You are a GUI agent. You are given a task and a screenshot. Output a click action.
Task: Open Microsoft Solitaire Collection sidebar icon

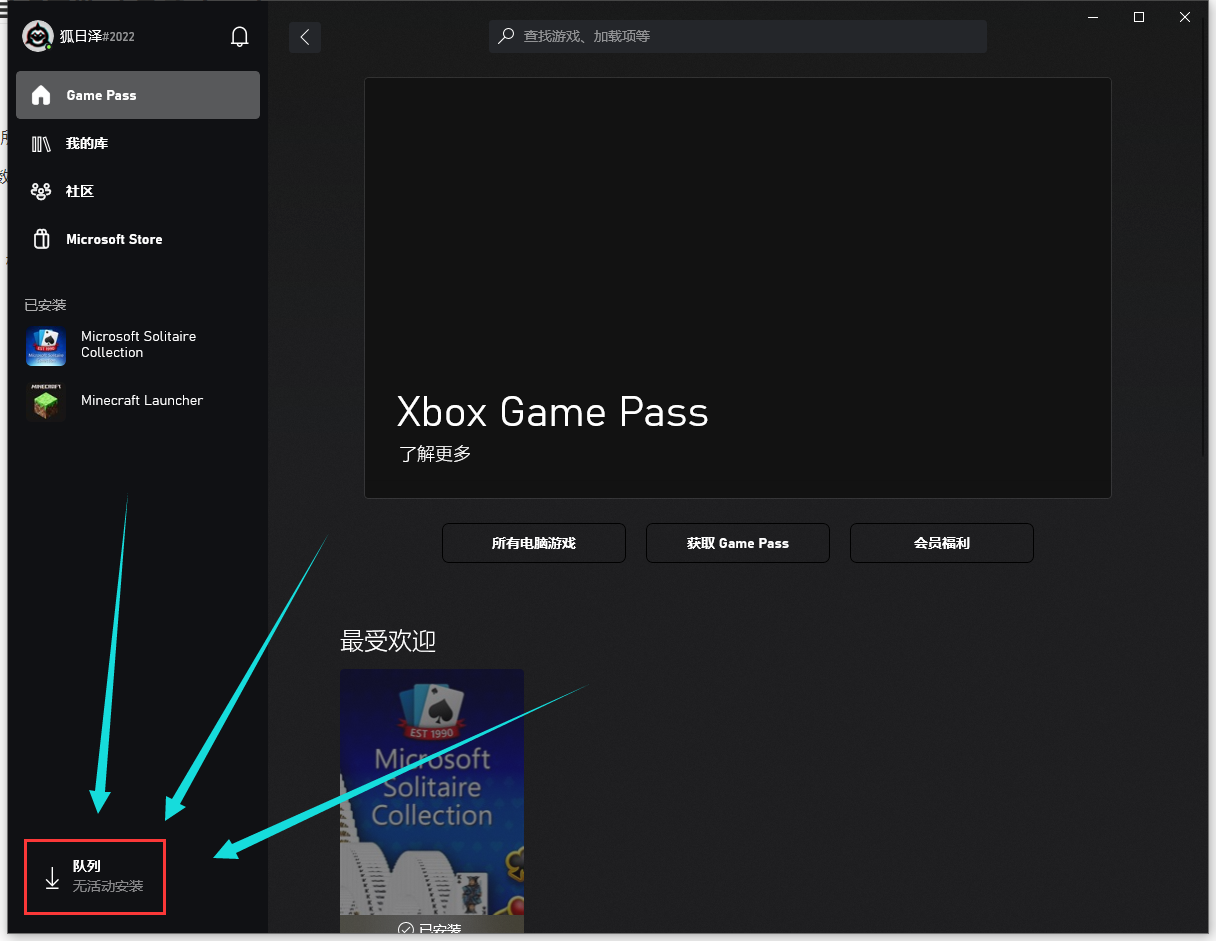(46, 346)
